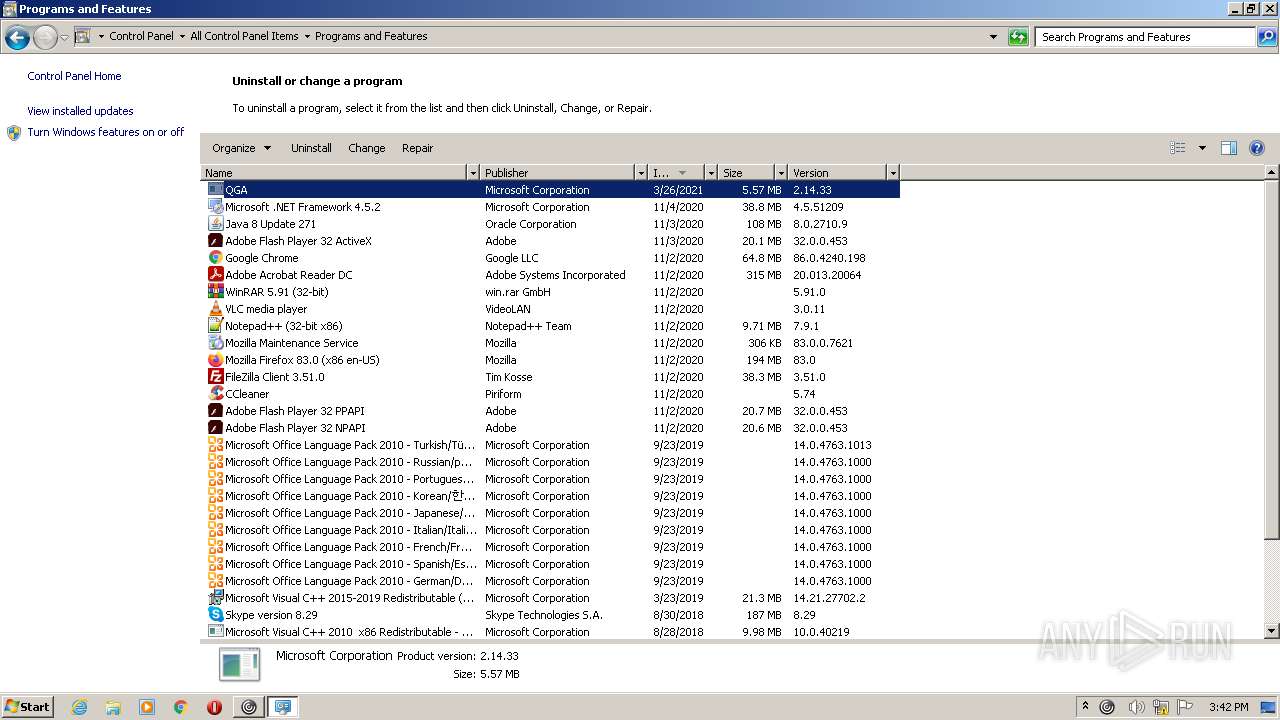The height and width of the screenshot is (720, 1280).
Task: Click the Start button
Action: click(28, 706)
